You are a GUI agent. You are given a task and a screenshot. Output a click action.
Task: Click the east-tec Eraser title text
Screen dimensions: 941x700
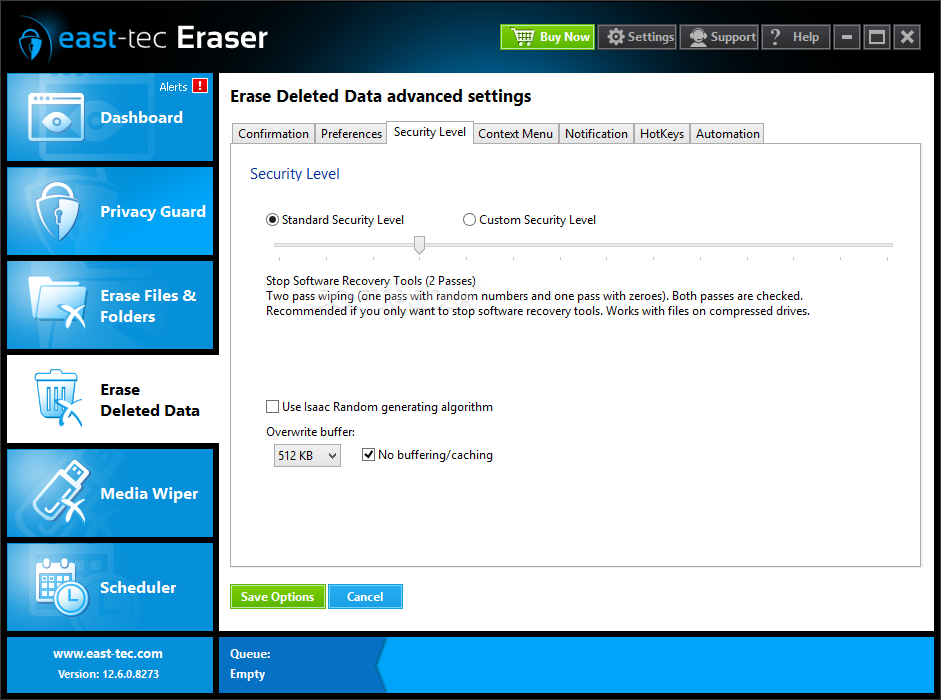tap(163, 38)
